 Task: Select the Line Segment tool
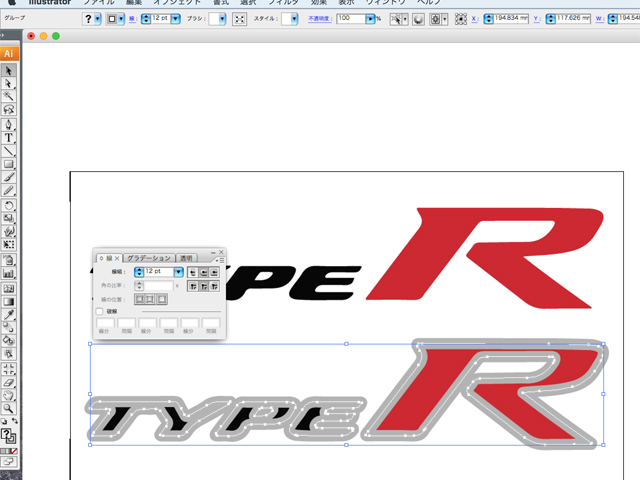tap(9, 151)
